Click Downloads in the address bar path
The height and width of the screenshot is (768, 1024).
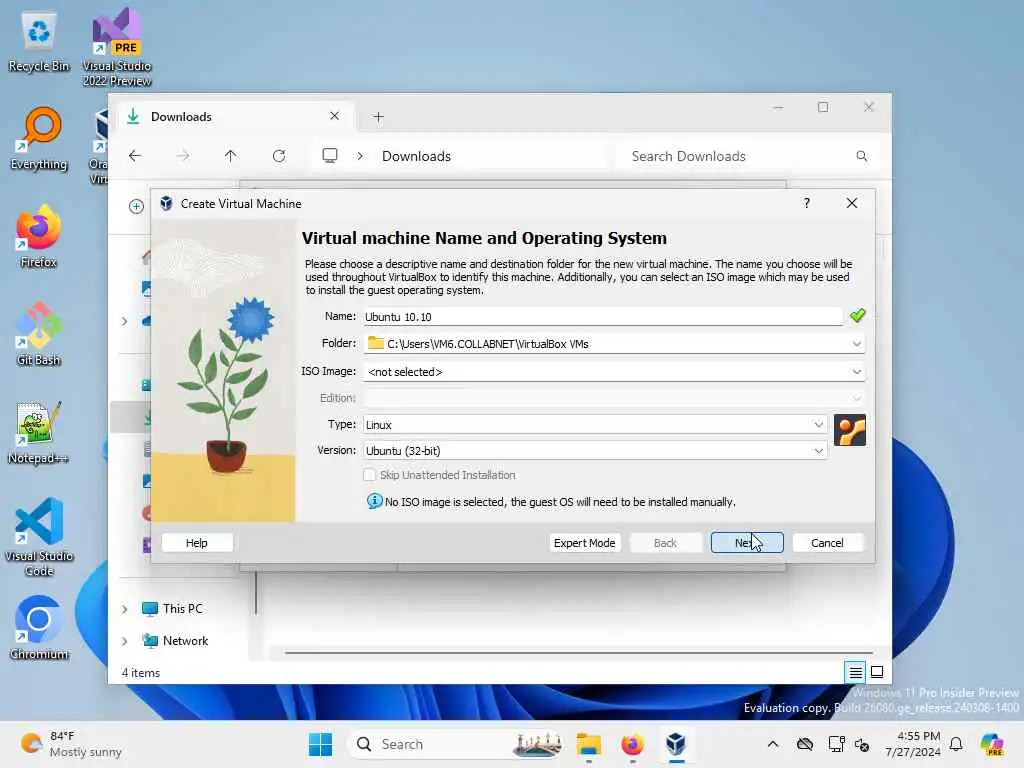pyautogui.click(x=416, y=156)
